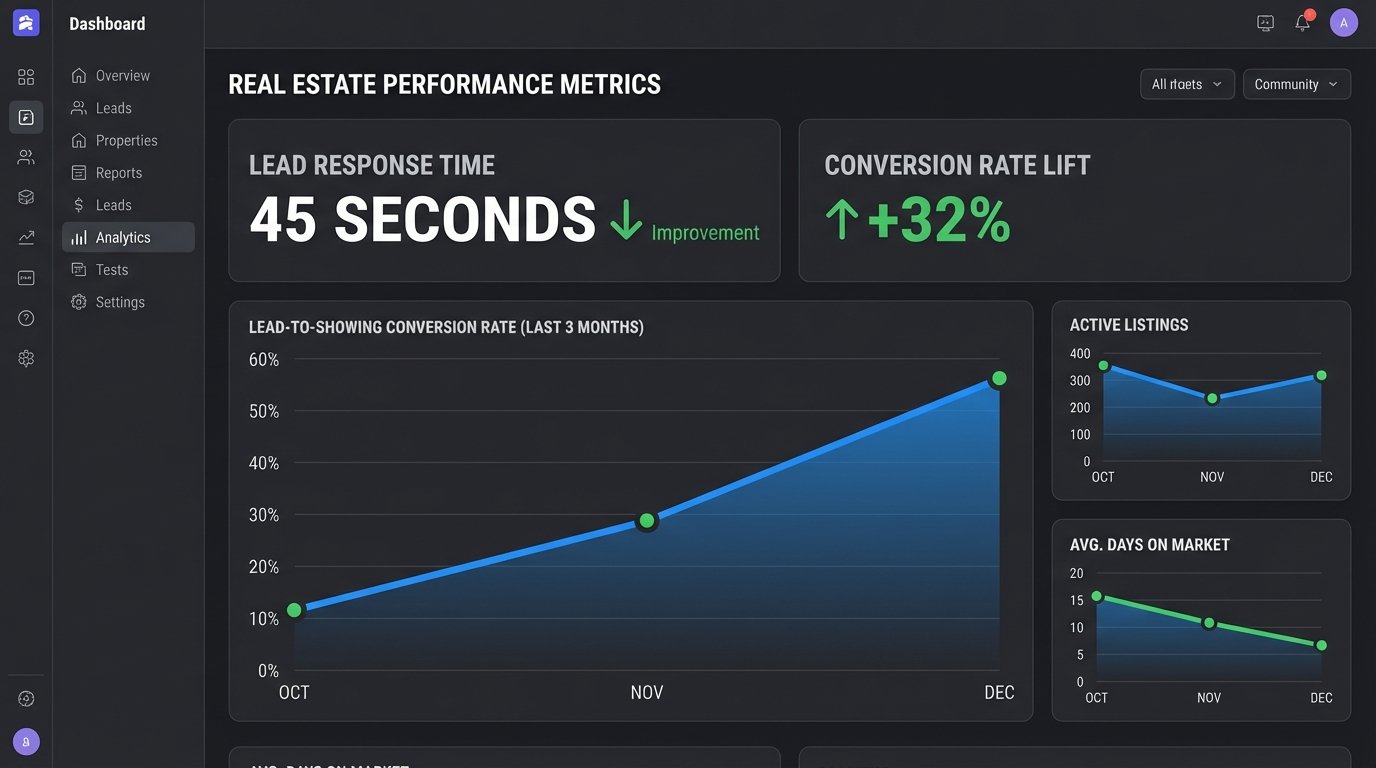Expand the Community filter dropdown

click(1296, 84)
